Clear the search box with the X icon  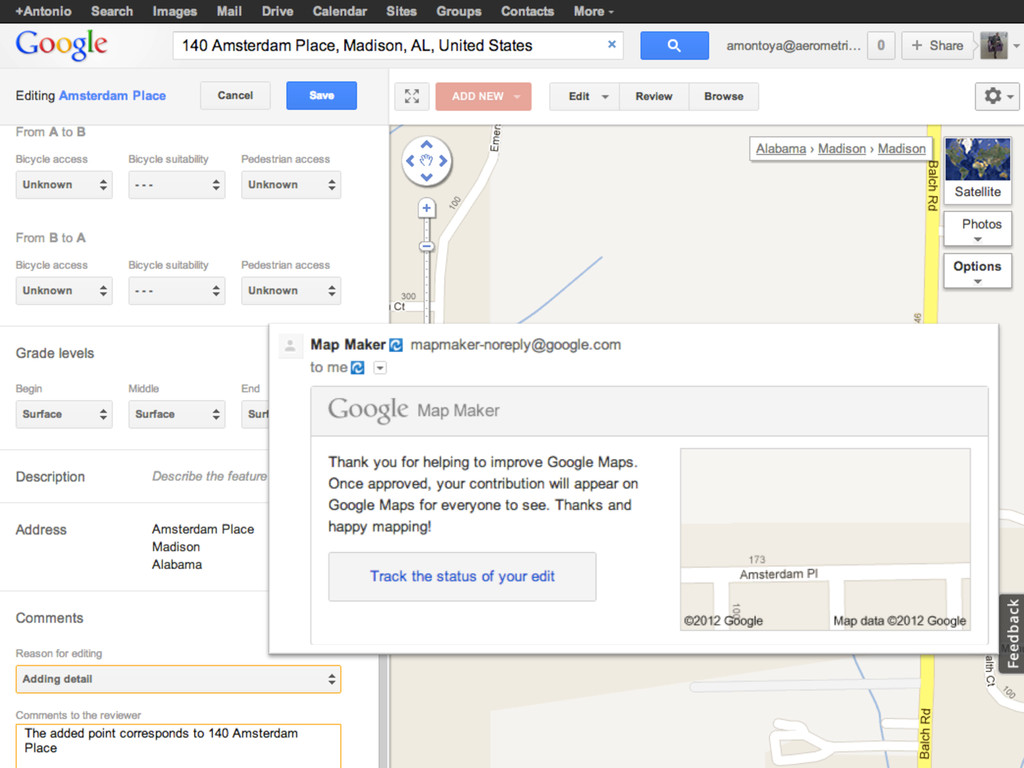(x=612, y=44)
